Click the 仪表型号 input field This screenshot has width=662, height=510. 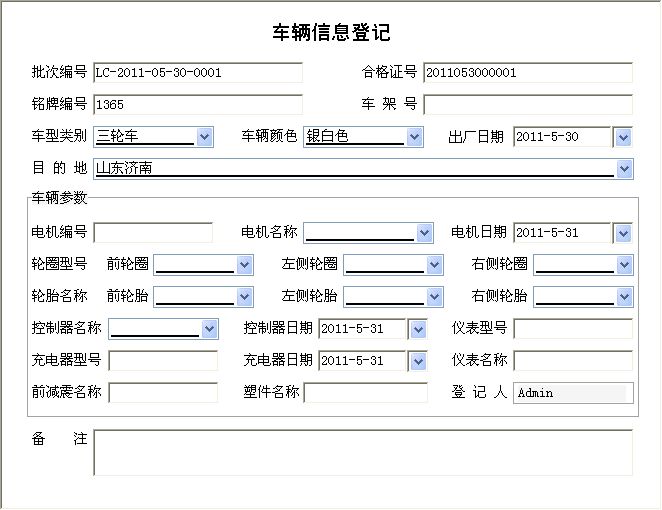(573, 328)
